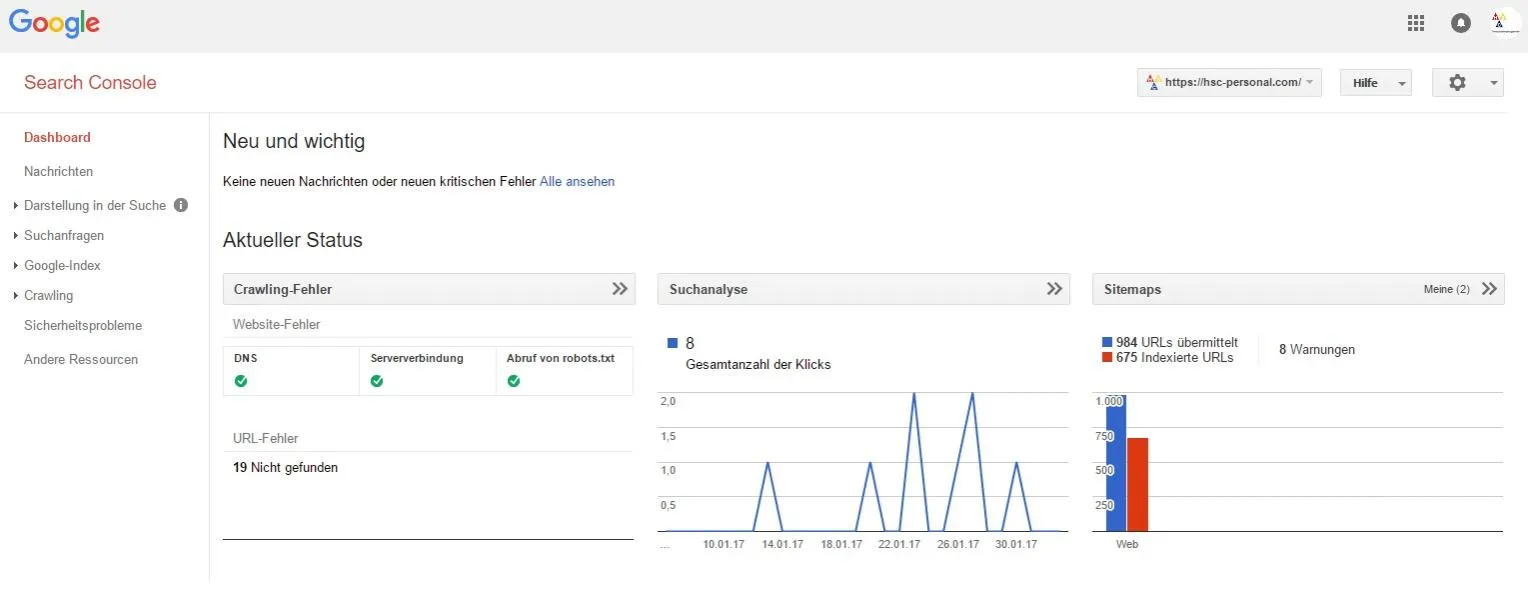
Task: Open the Suchanfragen sidebar item
Action: (64, 236)
